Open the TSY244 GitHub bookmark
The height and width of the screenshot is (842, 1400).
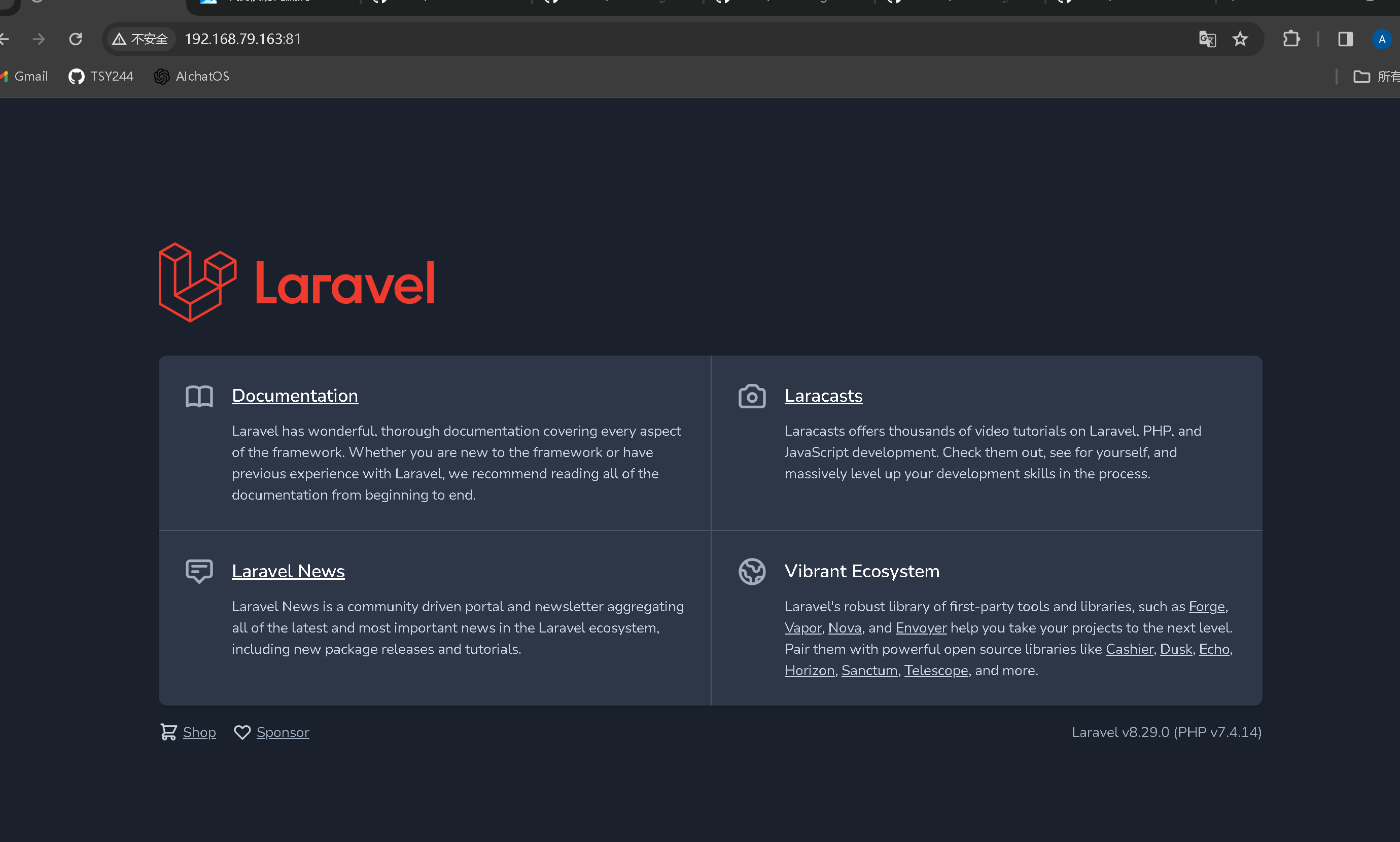point(101,76)
